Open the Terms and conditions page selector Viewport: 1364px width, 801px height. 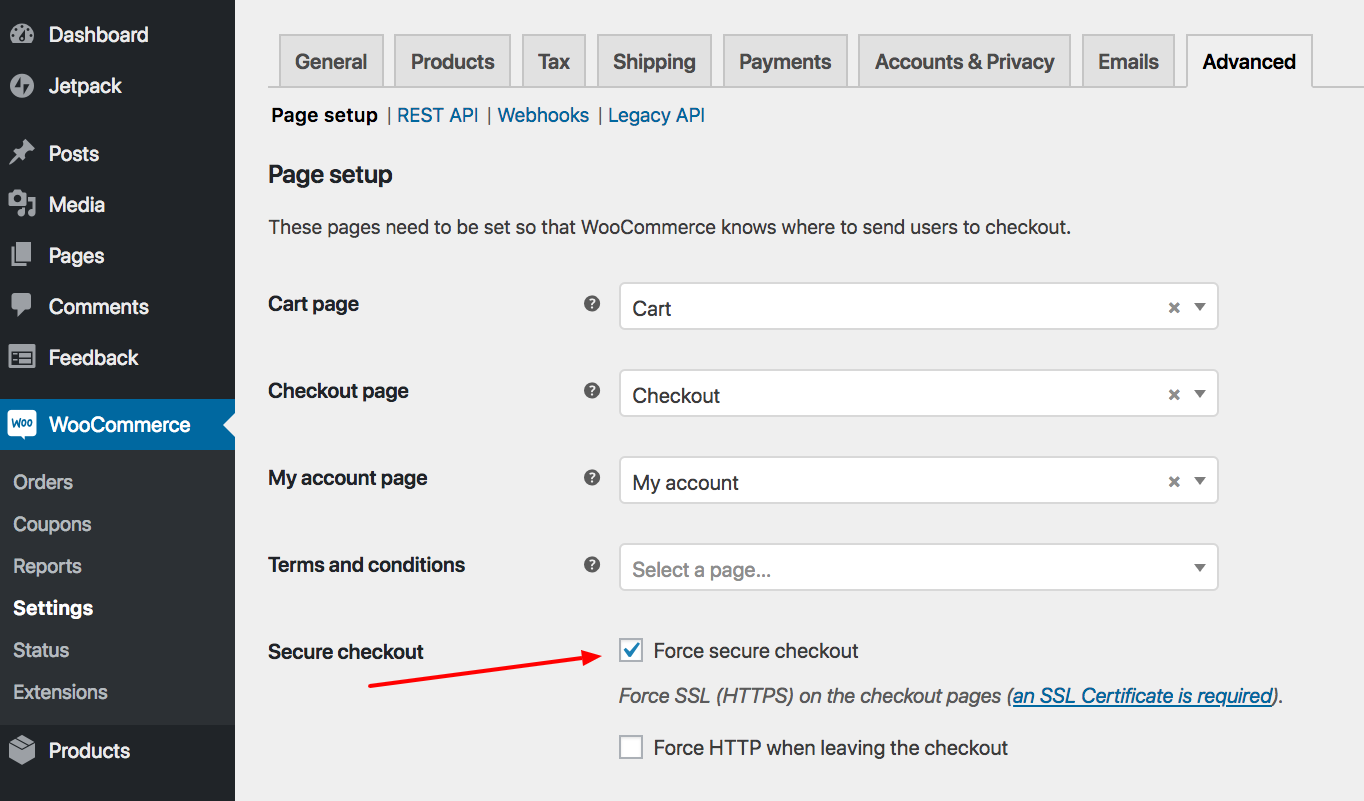(918, 567)
